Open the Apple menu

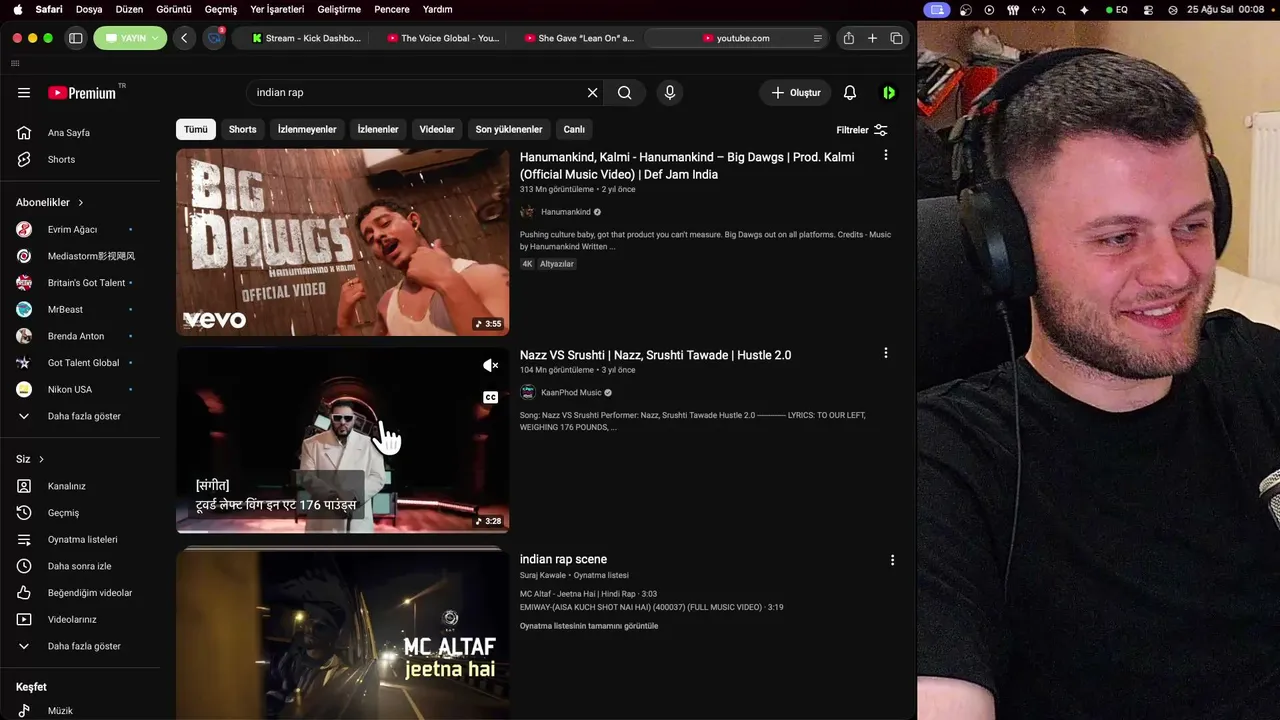click(x=17, y=9)
